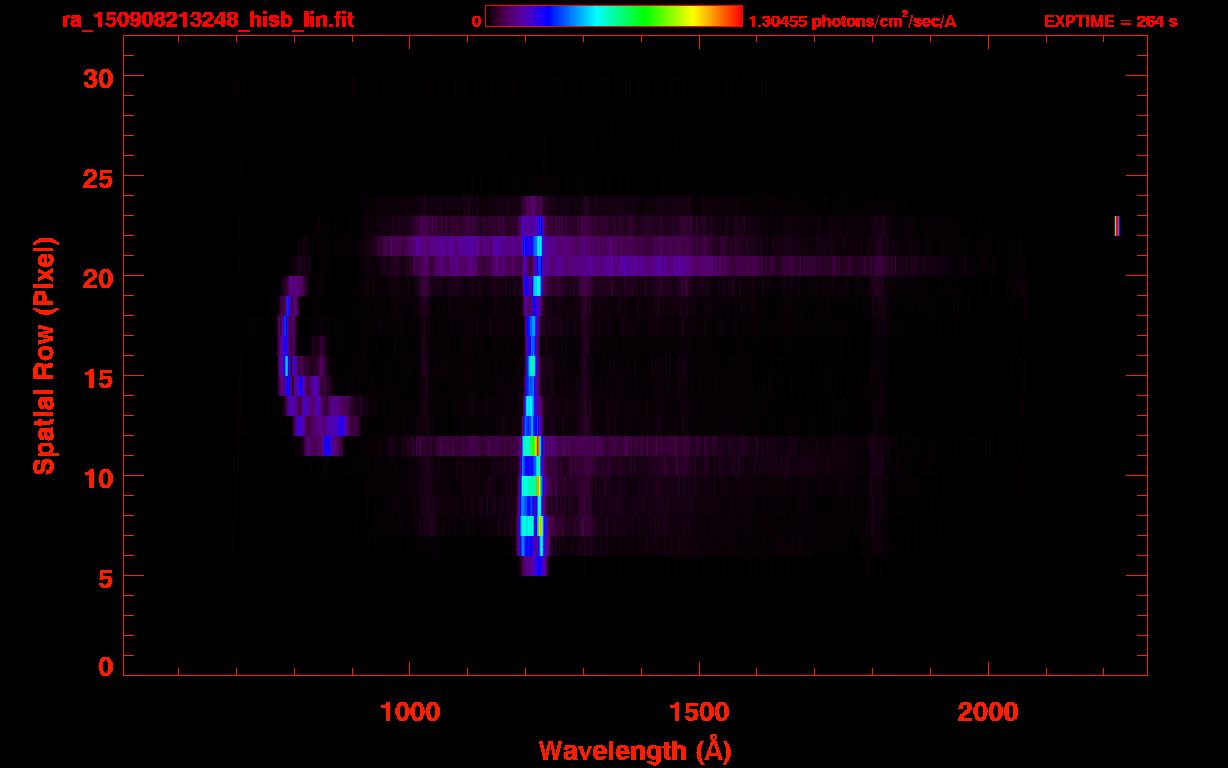Click the y-axis label 25
The image size is (1228, 768).
point(98,177)
